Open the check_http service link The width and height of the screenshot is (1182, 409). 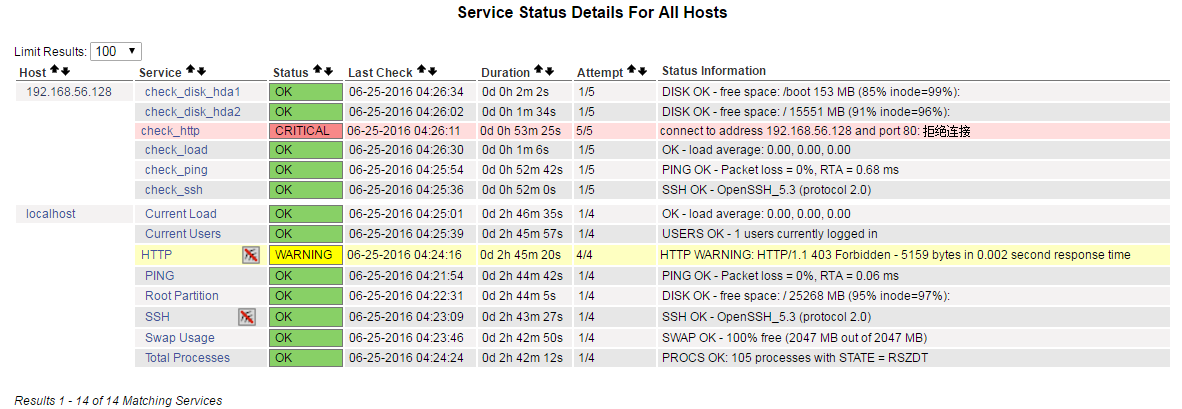pos(170,131)
